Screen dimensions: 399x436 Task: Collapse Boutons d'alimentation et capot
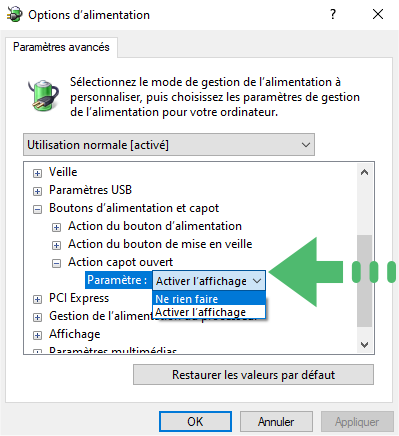pyautogui.click(x=37, y=209)
